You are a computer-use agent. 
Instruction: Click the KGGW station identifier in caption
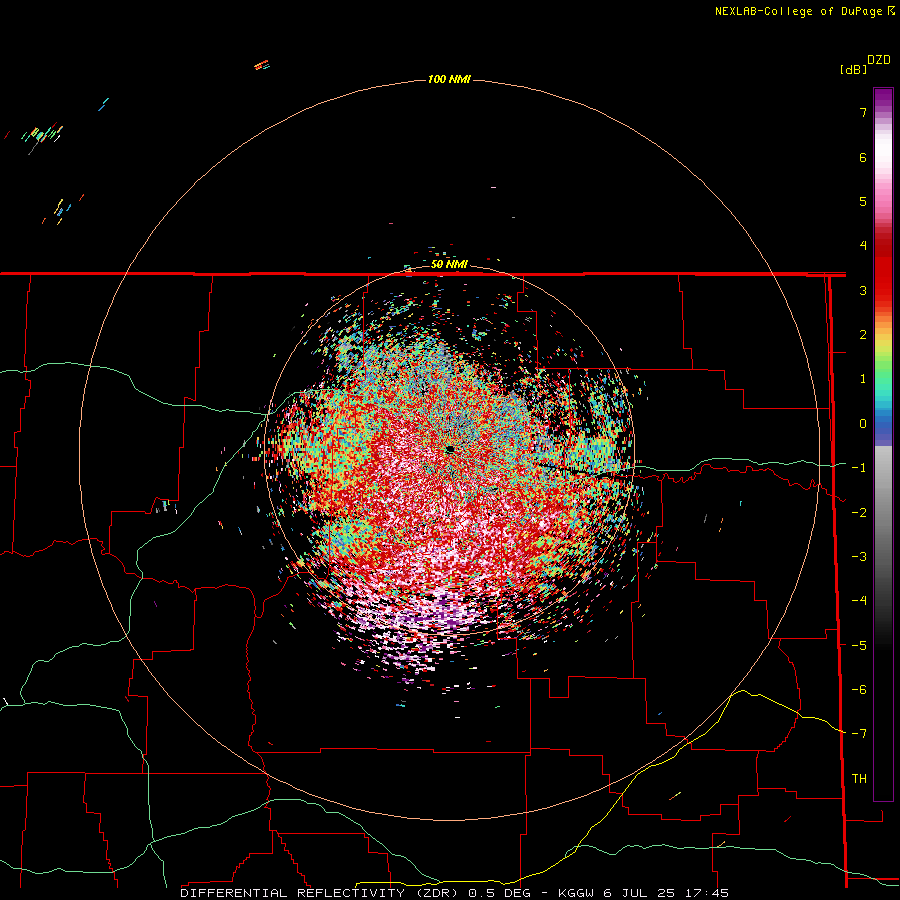pyautogui.click(x=578, y=893)
